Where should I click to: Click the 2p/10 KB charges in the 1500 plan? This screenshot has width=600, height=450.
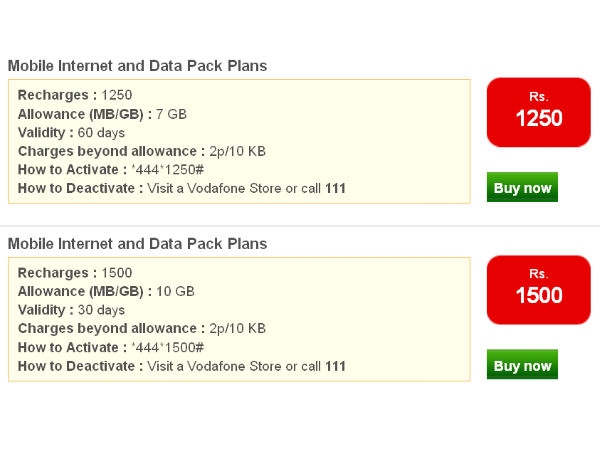(x=237, y=328)
